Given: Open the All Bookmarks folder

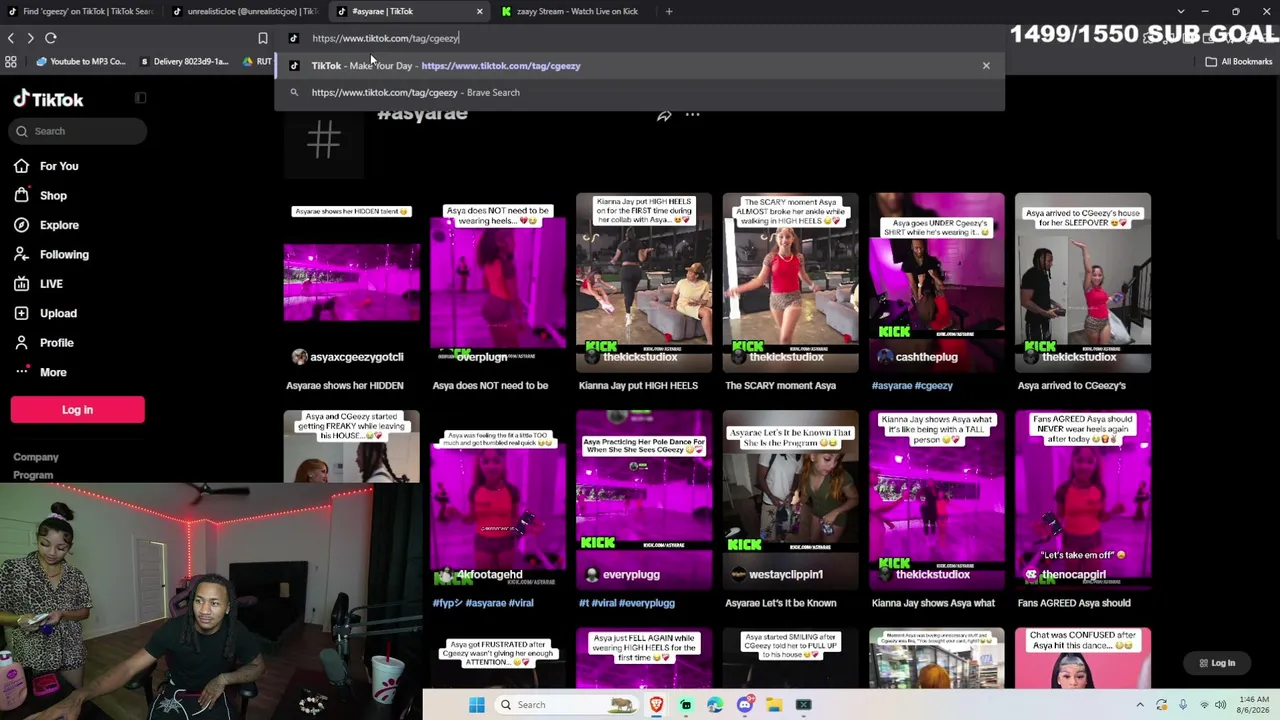Looking at the screenshot, I should [1238, 62].
